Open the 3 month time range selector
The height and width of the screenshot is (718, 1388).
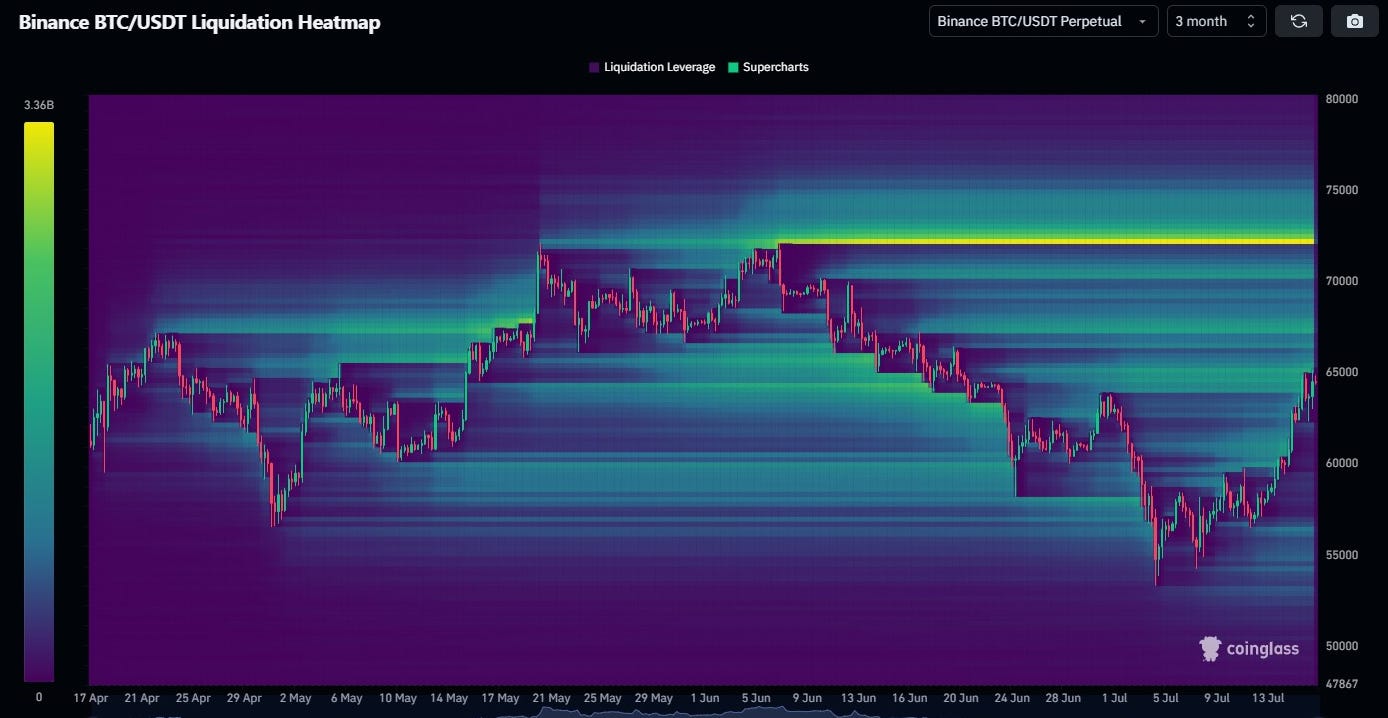[x=1216, y=21]
